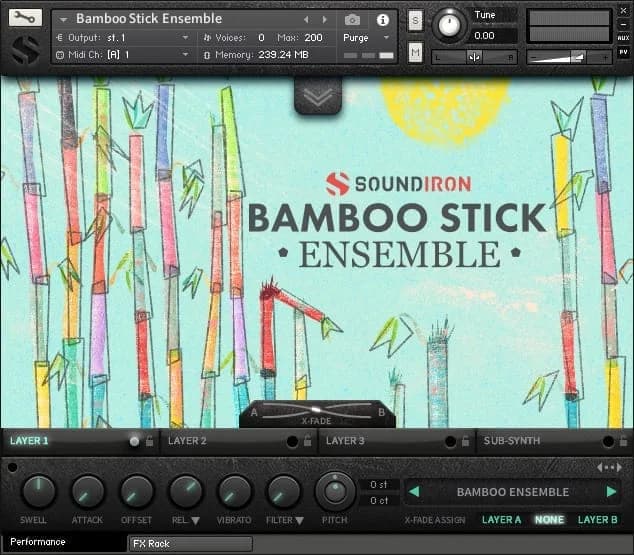Show instrument info via the i icon
634x555 pixels.
383,19
